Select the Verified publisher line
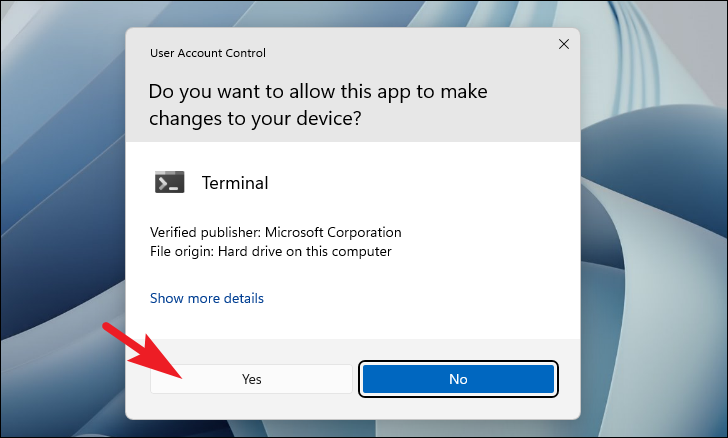Image resolution: width=728 pixels, height=438 pixels. click(x=276, y=232)
